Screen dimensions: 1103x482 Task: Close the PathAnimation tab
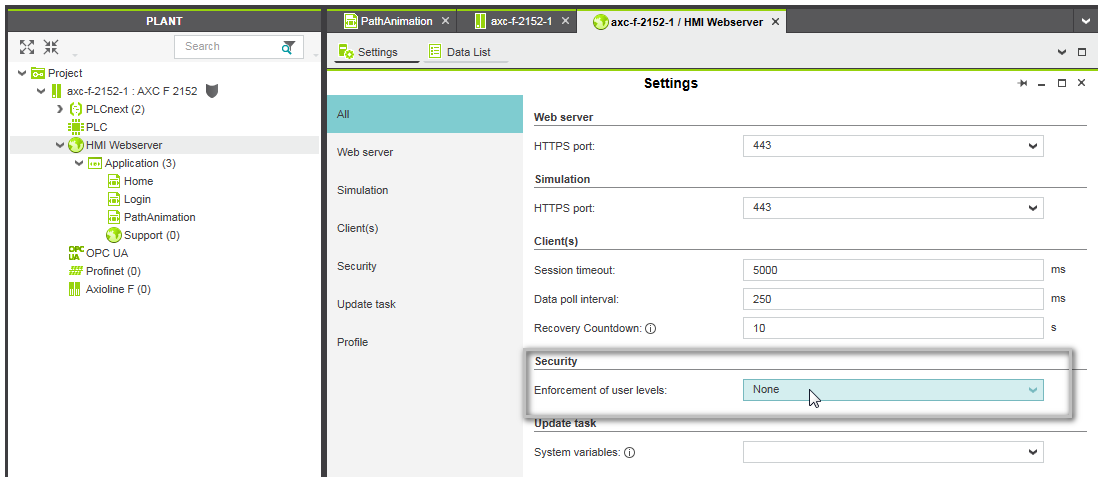coord(446,21)
